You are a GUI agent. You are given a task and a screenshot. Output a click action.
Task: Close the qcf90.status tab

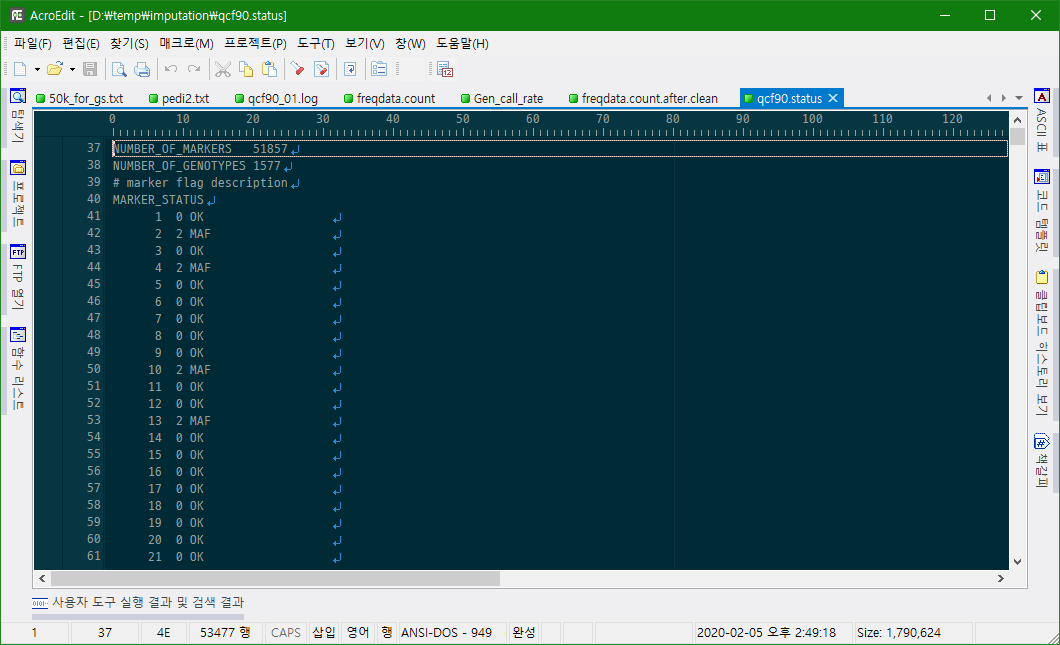pyautogui.click(x=834, y=98)
